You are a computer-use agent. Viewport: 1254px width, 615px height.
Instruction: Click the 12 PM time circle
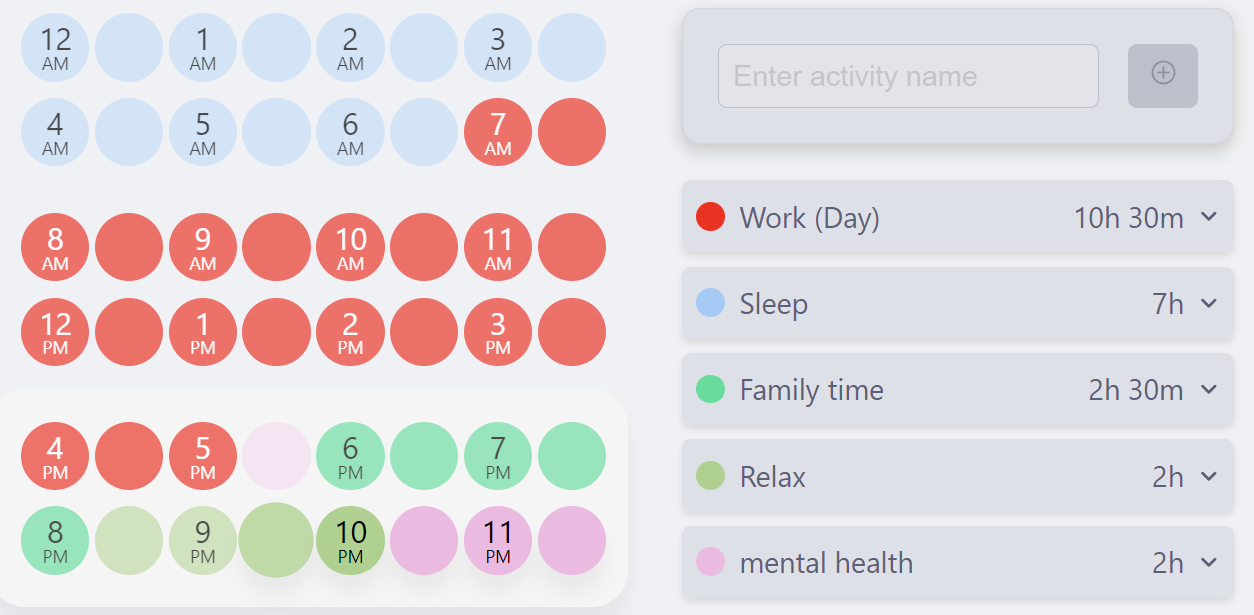coord(55,332)
